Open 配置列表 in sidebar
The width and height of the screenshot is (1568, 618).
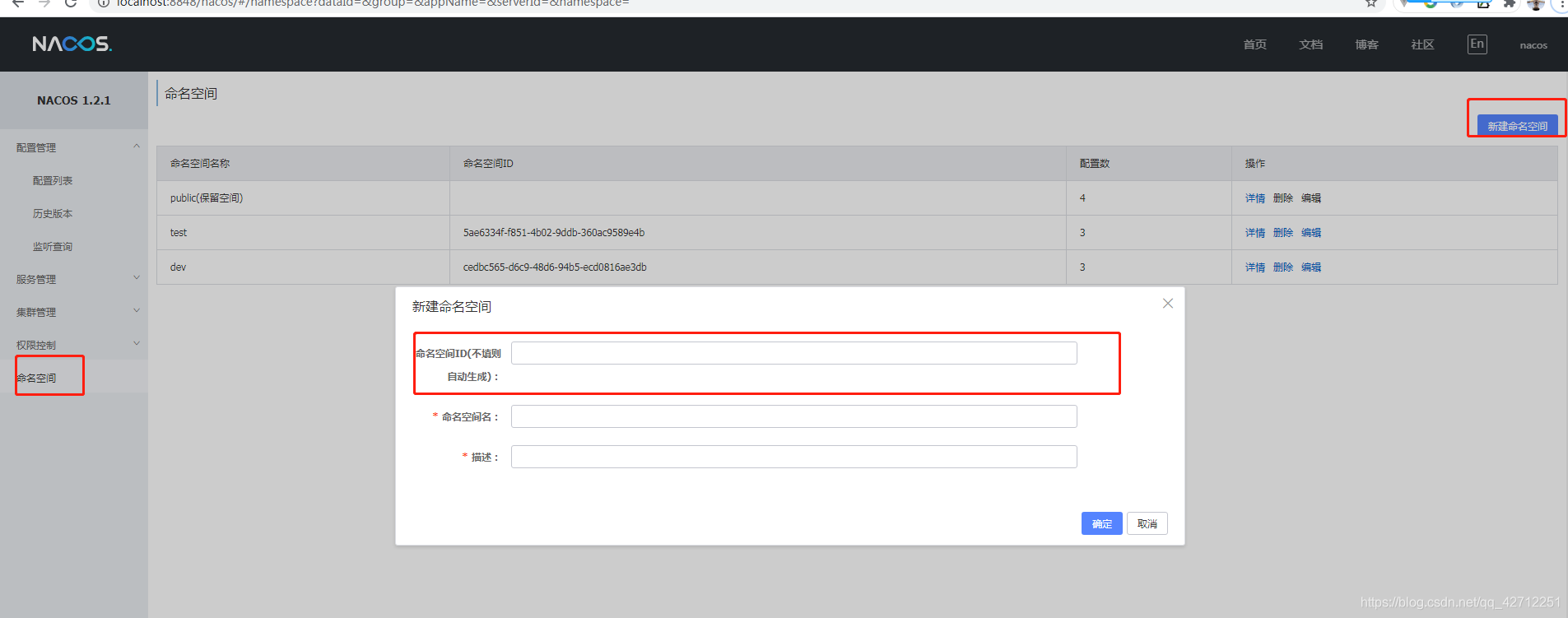53,180
